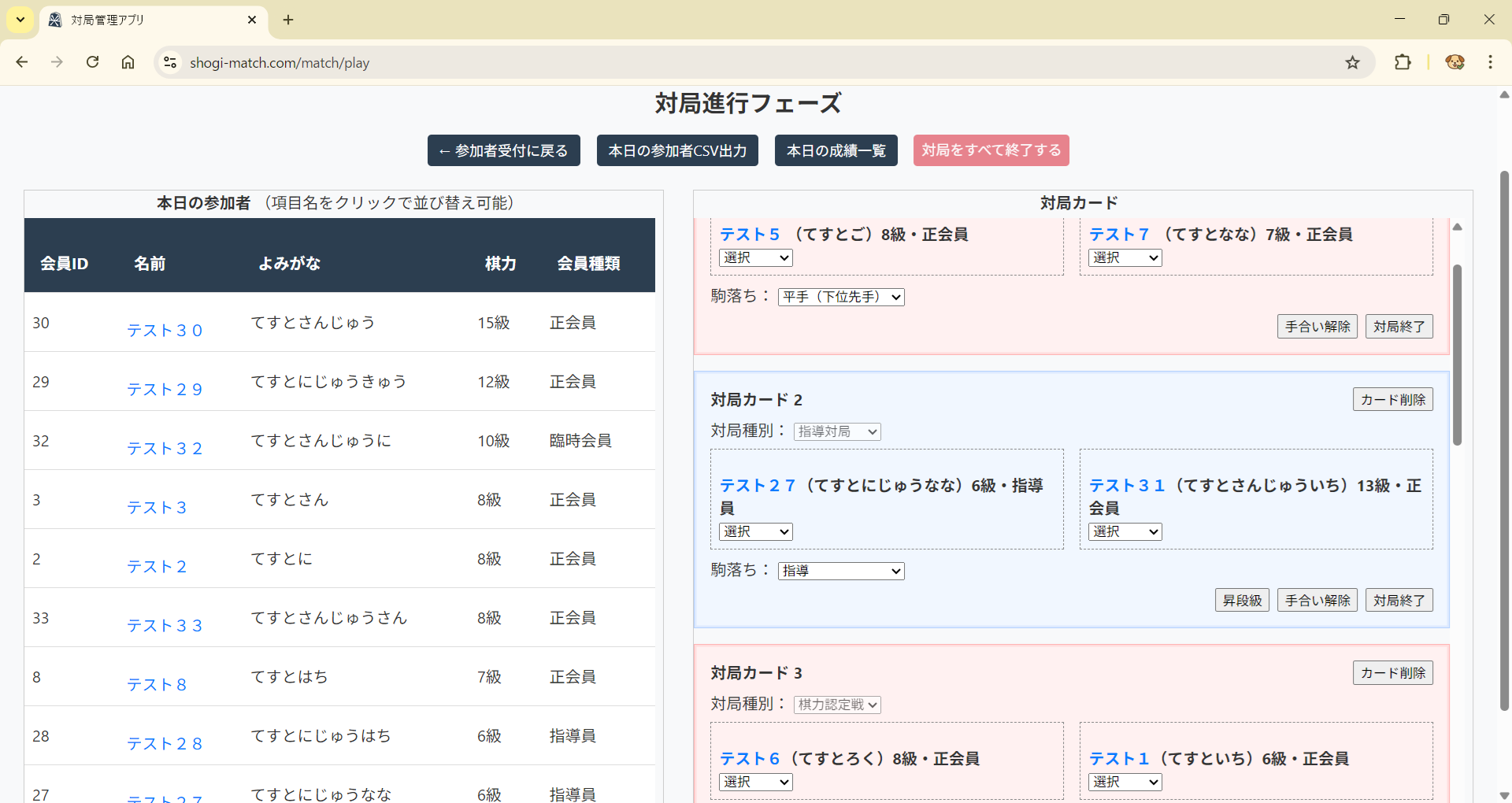This screenshot has height=803, width=1512.
Task: Open the browser extensions puzzle icon
Action: click(x=1403, y=62)
